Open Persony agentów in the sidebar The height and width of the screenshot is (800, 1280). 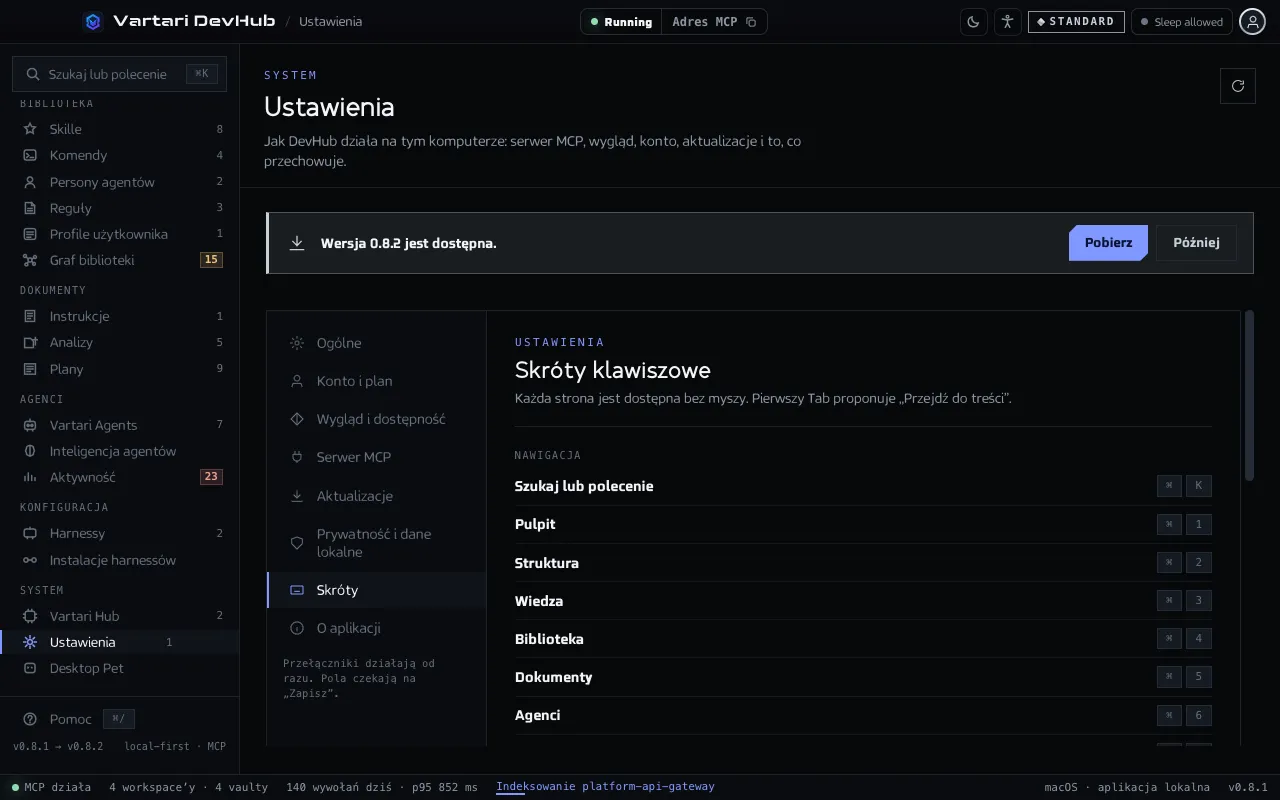pyautogui.click(x=120, y=182)
